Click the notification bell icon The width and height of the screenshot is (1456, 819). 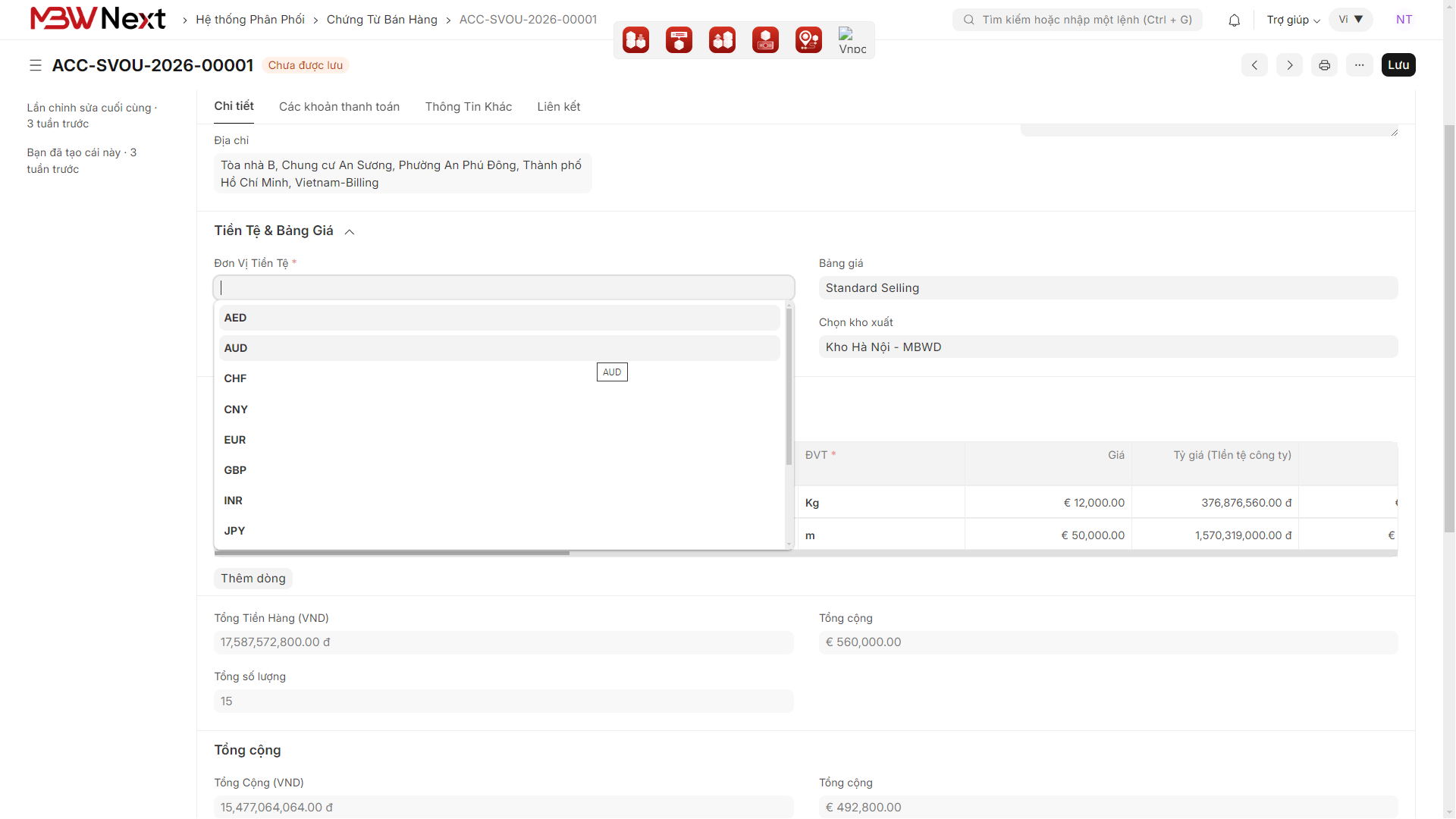tap(1235, 20)
